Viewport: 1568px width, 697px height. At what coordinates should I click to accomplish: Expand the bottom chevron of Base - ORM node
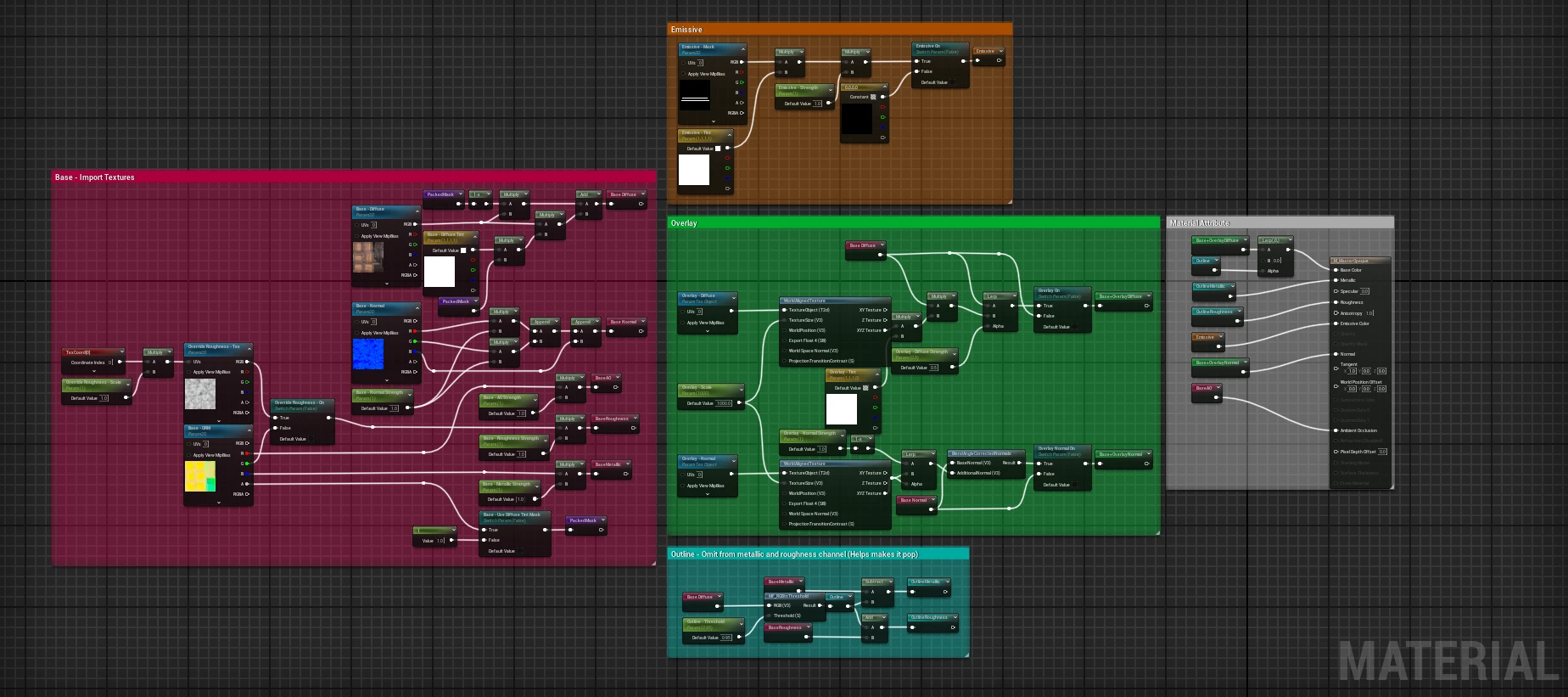point(218,502)
